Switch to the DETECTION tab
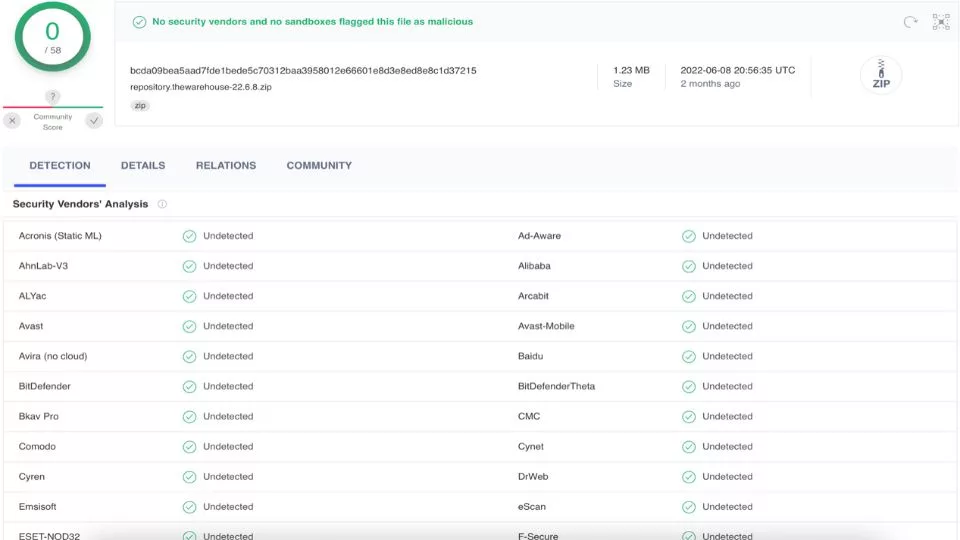Image resolution: width=960 pixels, height=540 pixels. pos(60,165)
